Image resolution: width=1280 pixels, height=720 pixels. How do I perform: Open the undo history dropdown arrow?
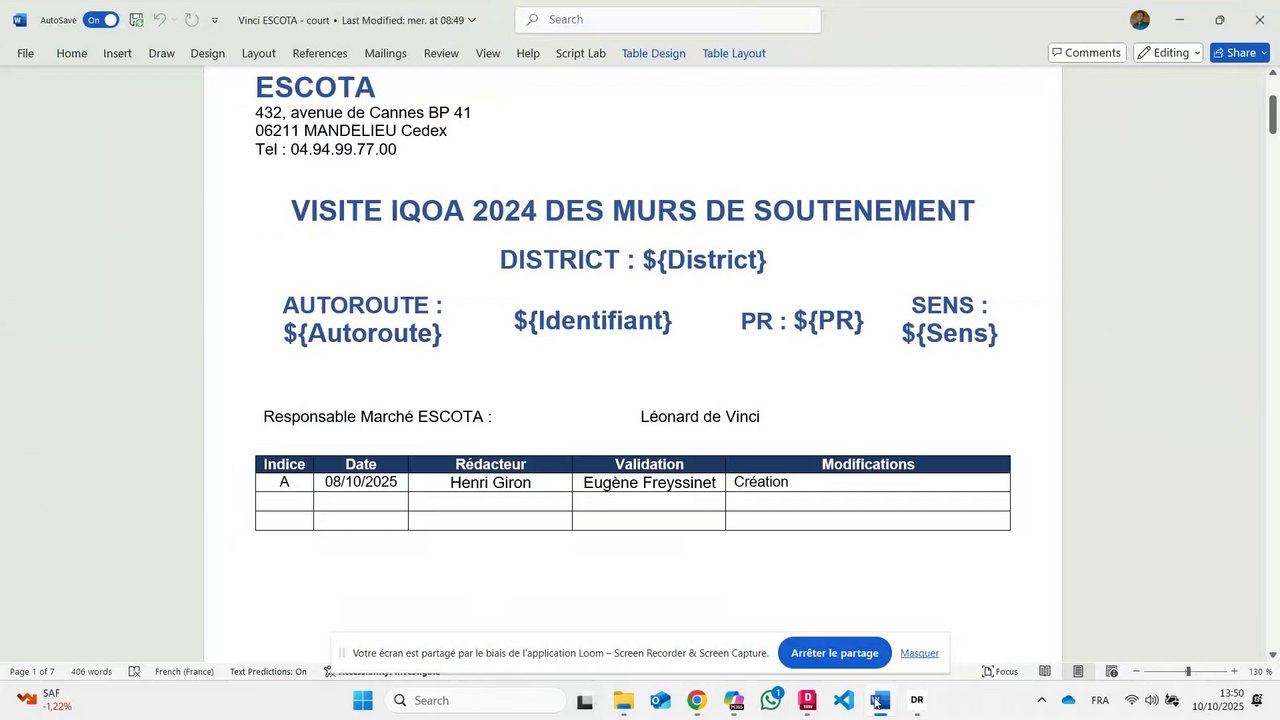(174, 20)
